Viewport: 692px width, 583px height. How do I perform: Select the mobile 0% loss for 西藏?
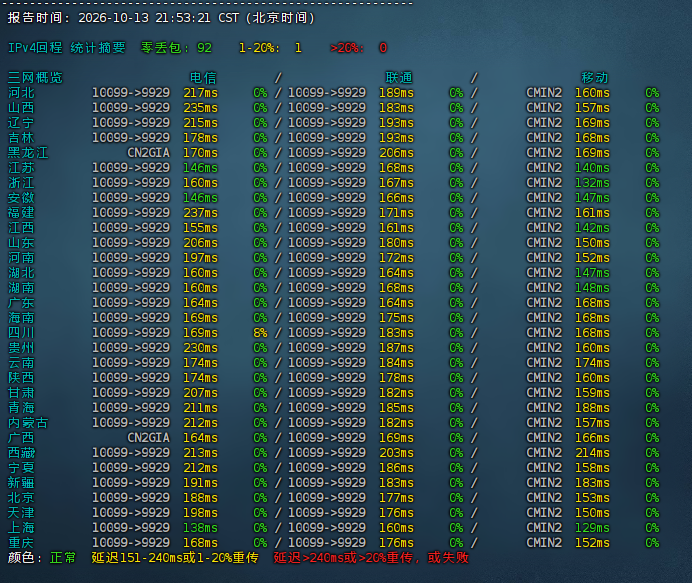(652, 453)
